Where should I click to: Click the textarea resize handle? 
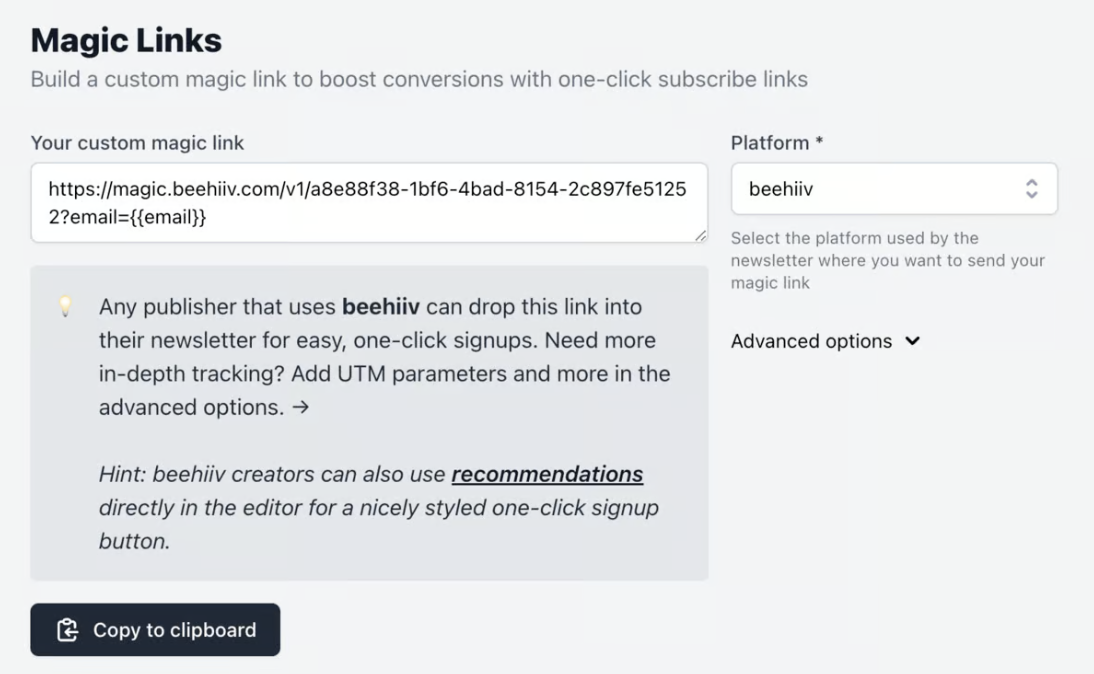702,233
